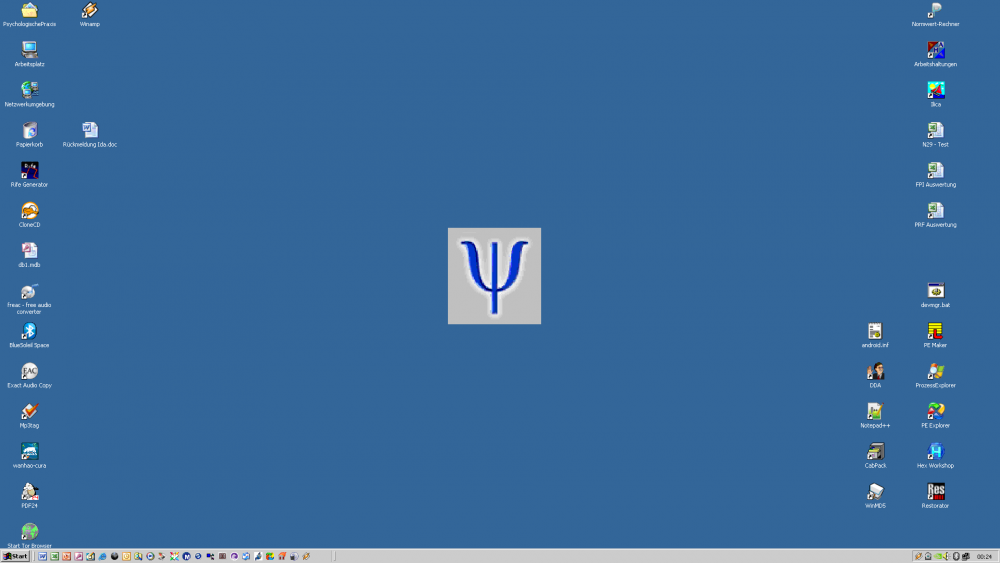Click the green NVIDIA tray icon
The image size is (1000, 563).
938,557
